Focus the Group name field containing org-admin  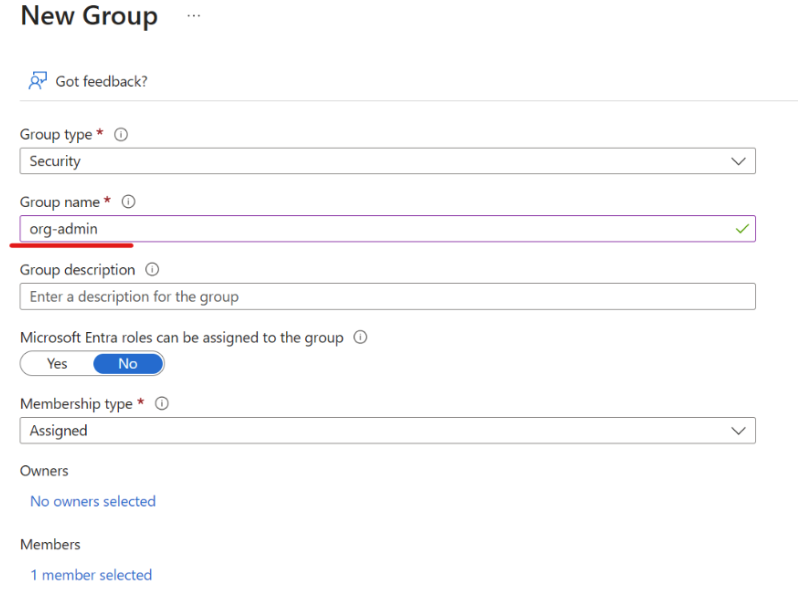370,229
